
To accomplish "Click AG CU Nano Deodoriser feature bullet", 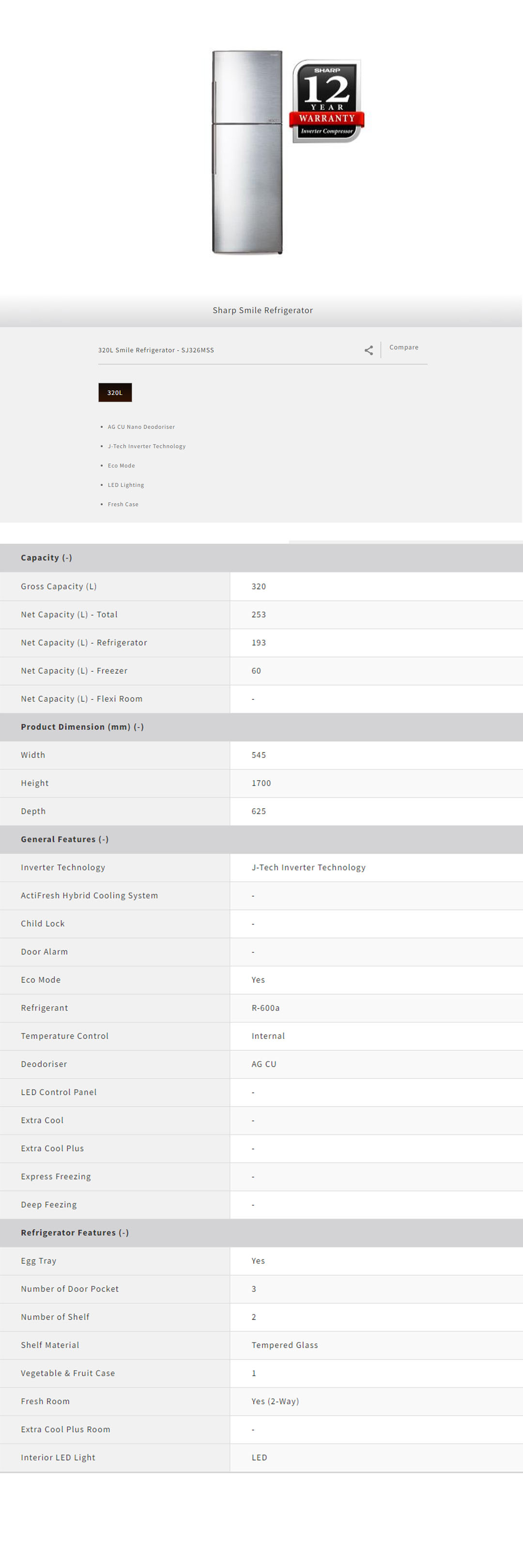I will pyautogui.click(x=141, y=427).
